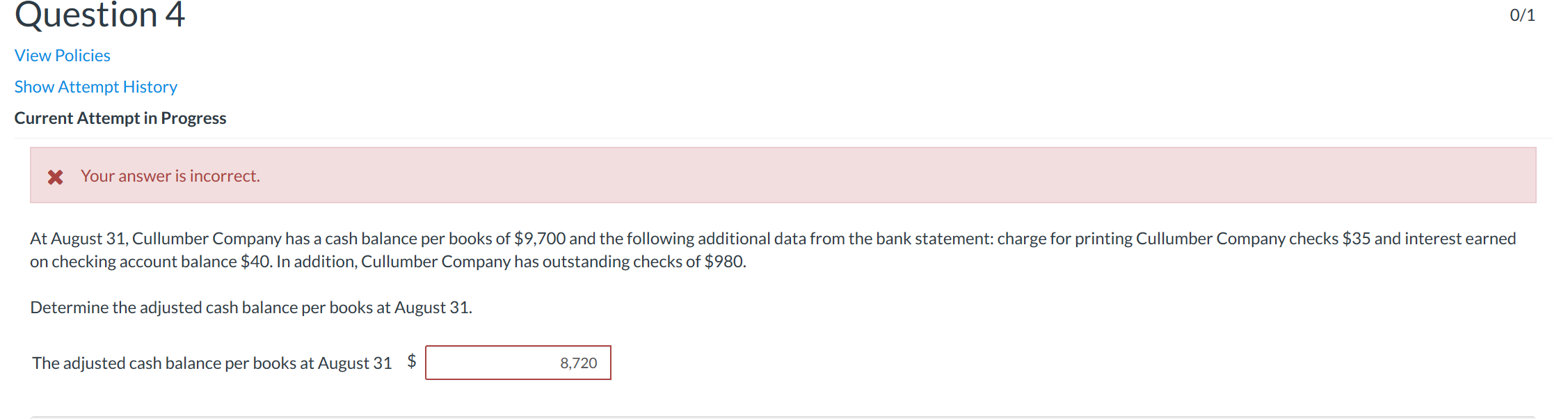The image size is (1568, 419).
Task: Click the red X incorrect answer icon
Action: 55,177
